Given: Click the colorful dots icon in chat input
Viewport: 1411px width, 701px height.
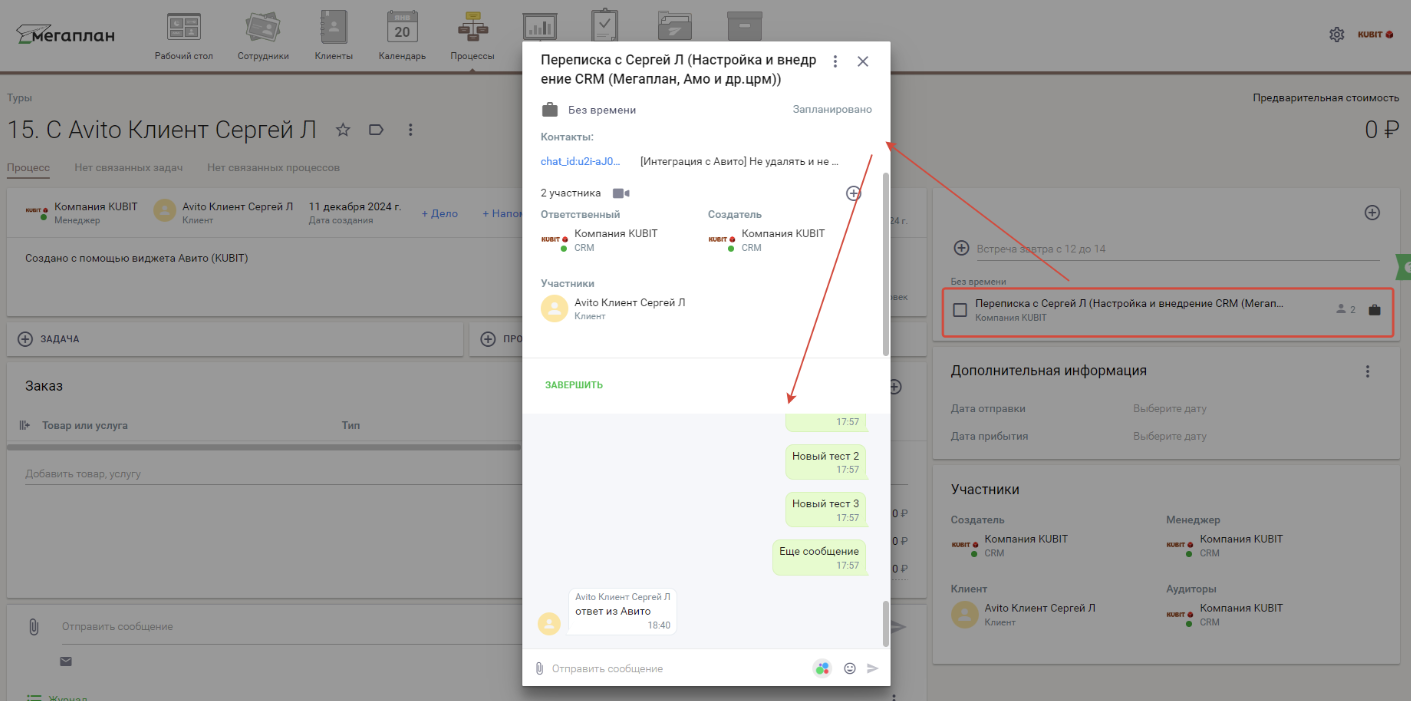Looking at the screenshot, I should (x=822, y=668).
